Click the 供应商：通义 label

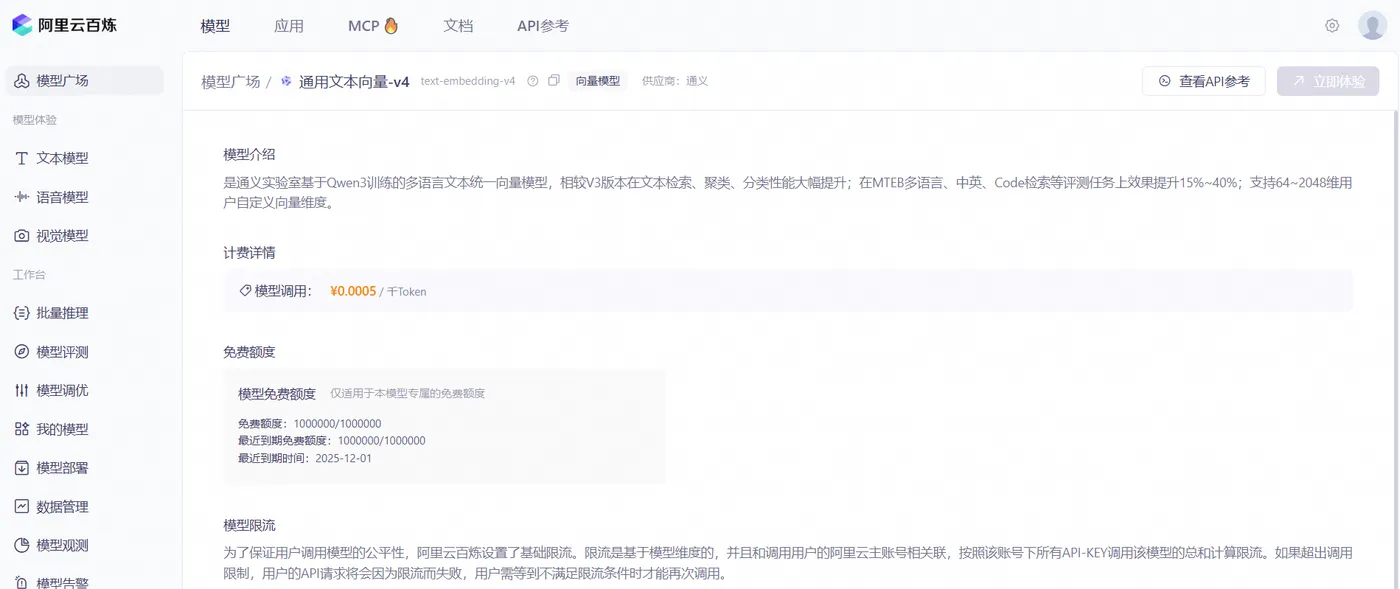675,81
